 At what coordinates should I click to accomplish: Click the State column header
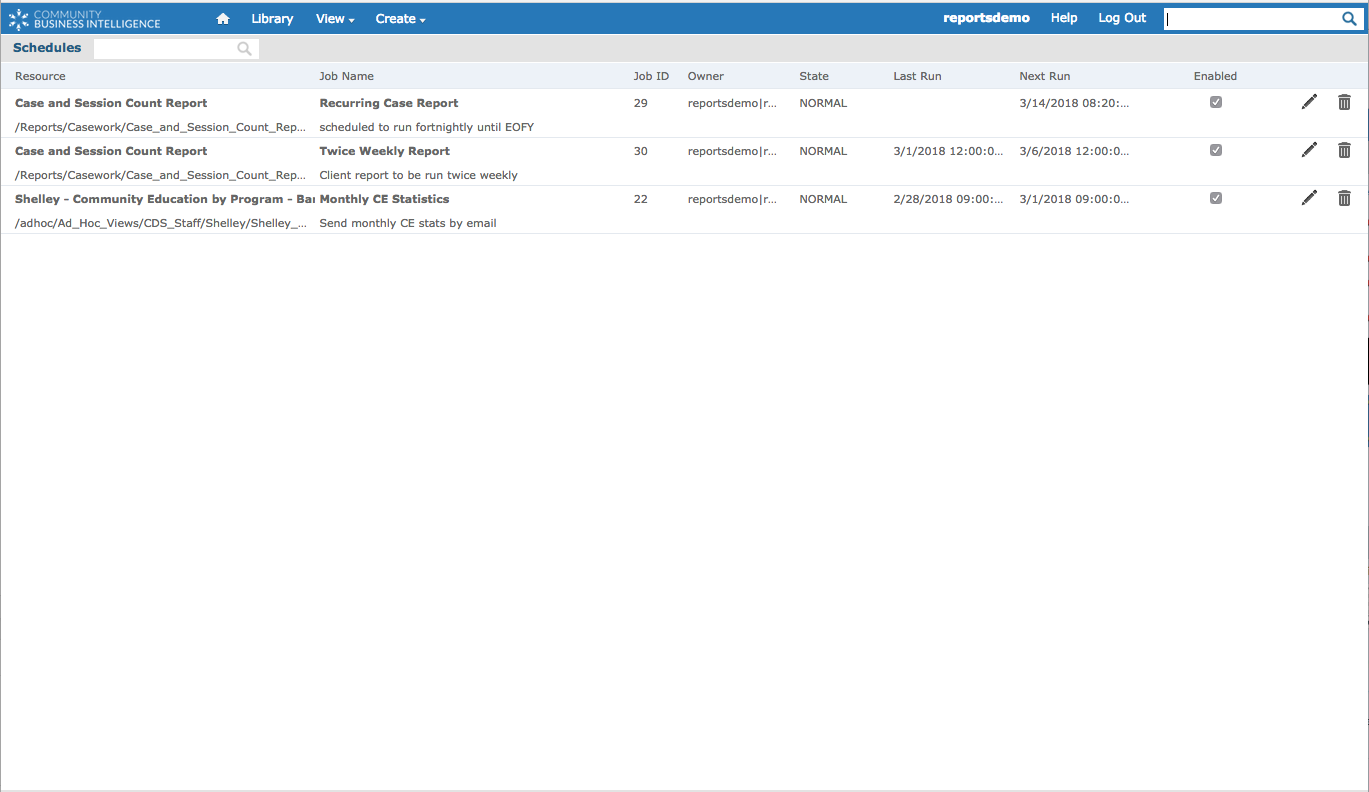[814, 76]
